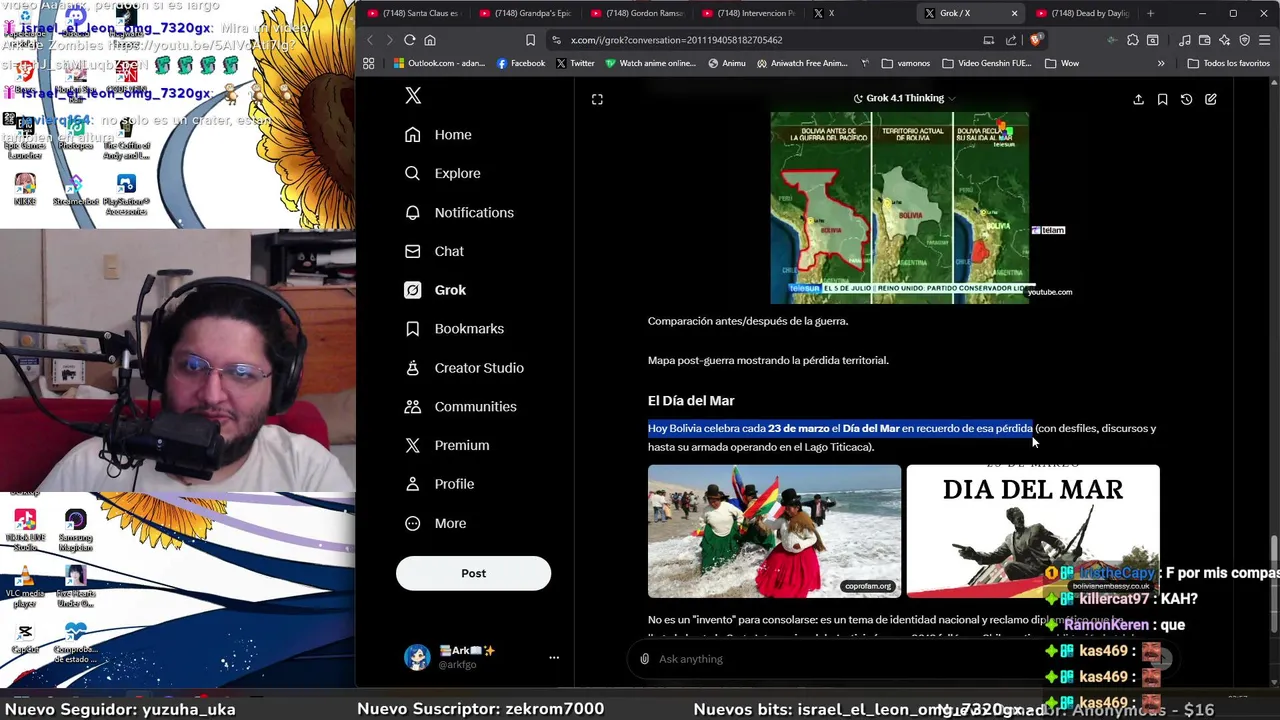Open the bookmarks bar apps grid icon
Screen dimensions: 1280x720
(368, 63)
